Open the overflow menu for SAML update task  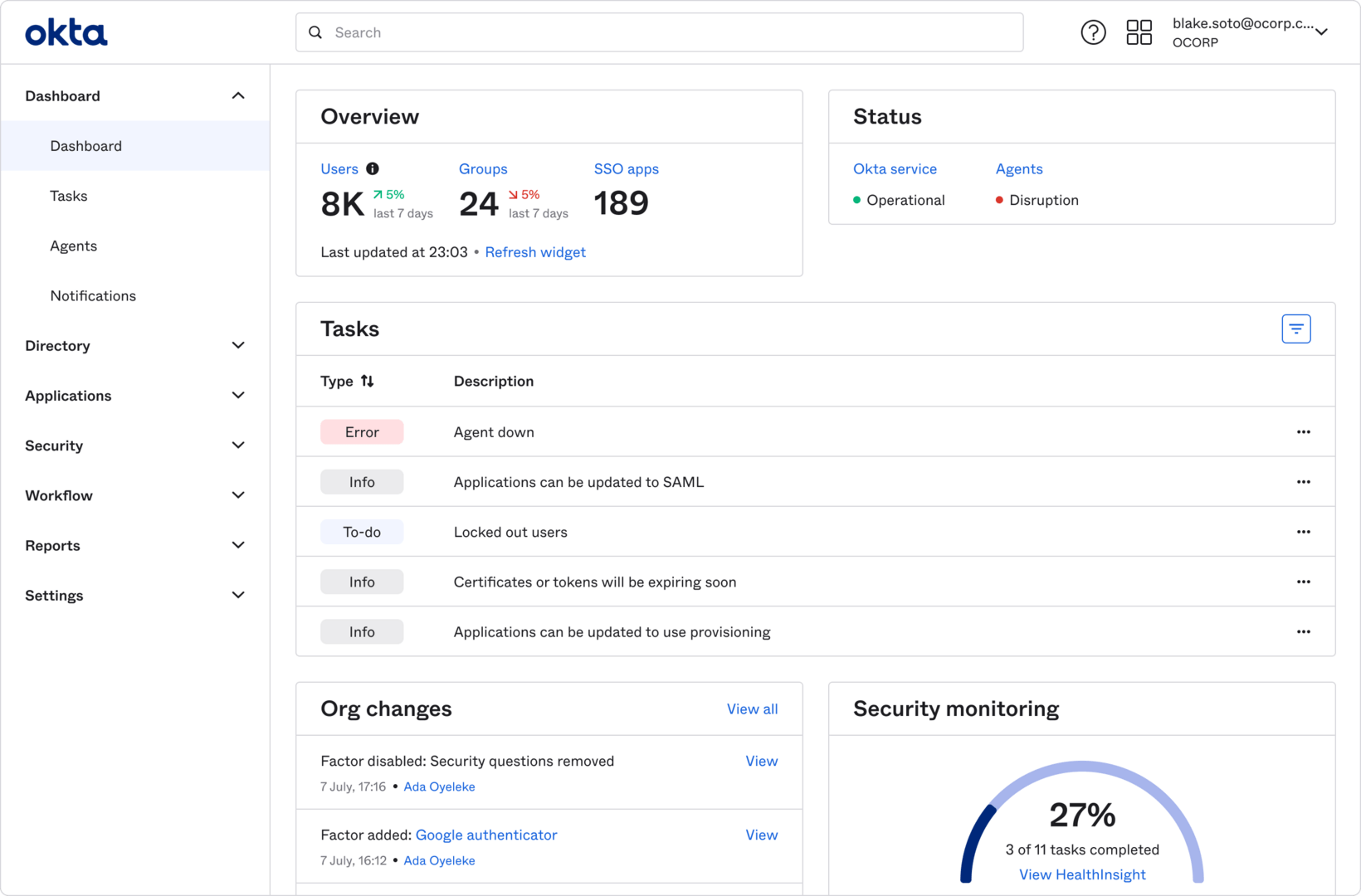click(x=1304, y=481)
